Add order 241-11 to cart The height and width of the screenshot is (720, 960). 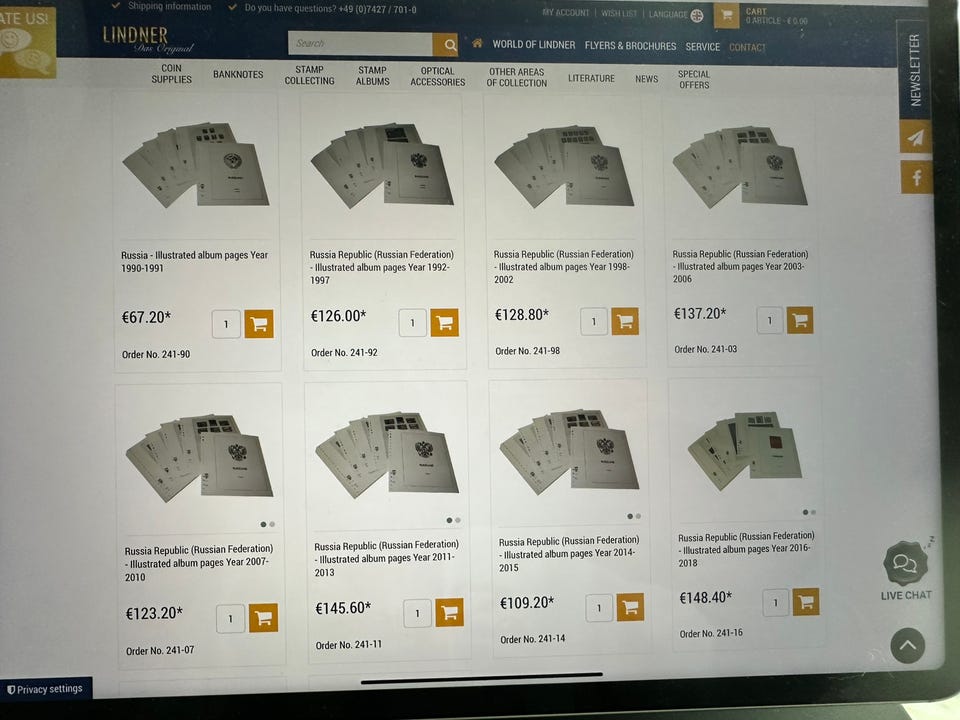point(449,612)
